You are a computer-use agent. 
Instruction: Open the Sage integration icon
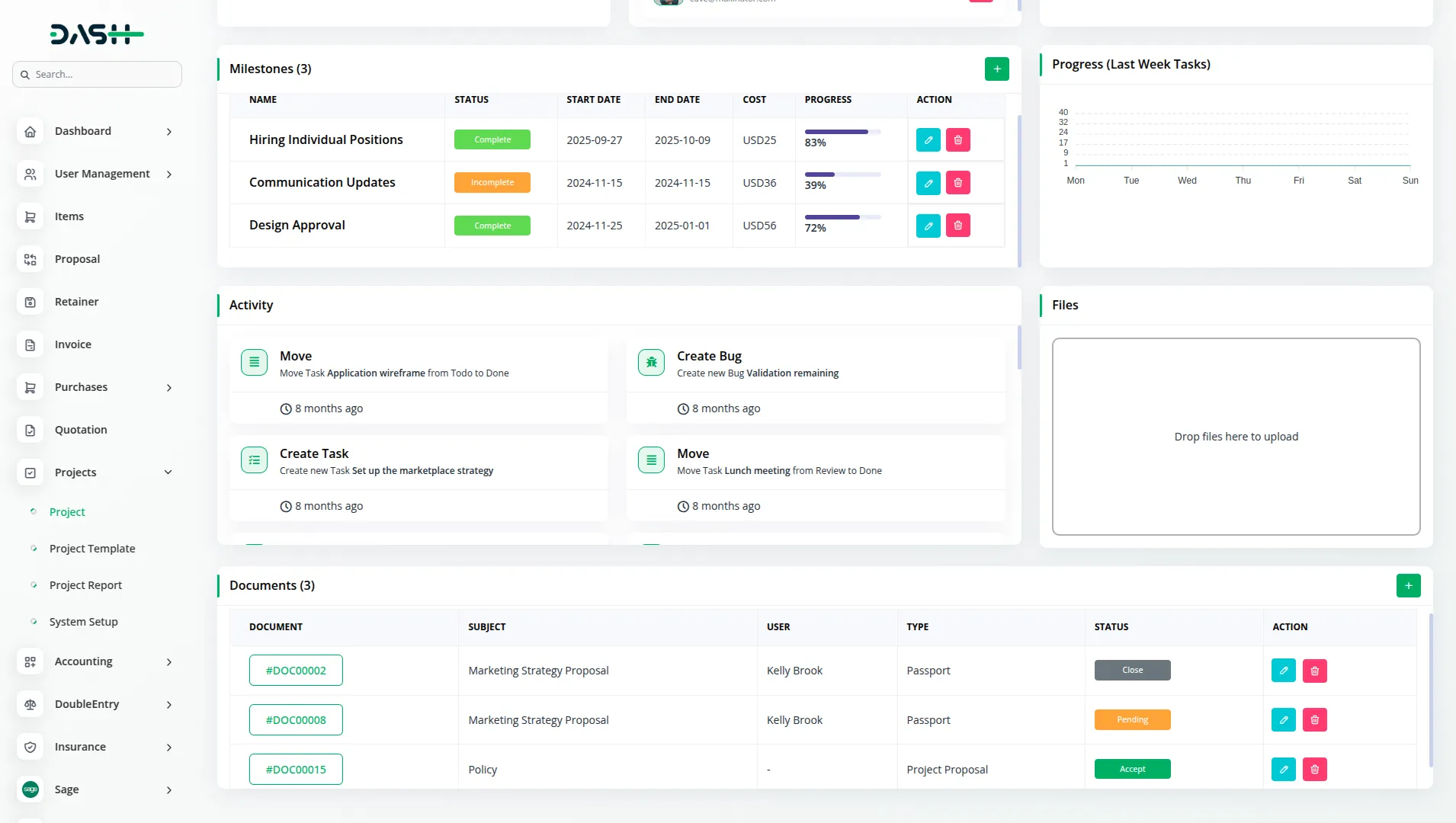coord(30,789)
